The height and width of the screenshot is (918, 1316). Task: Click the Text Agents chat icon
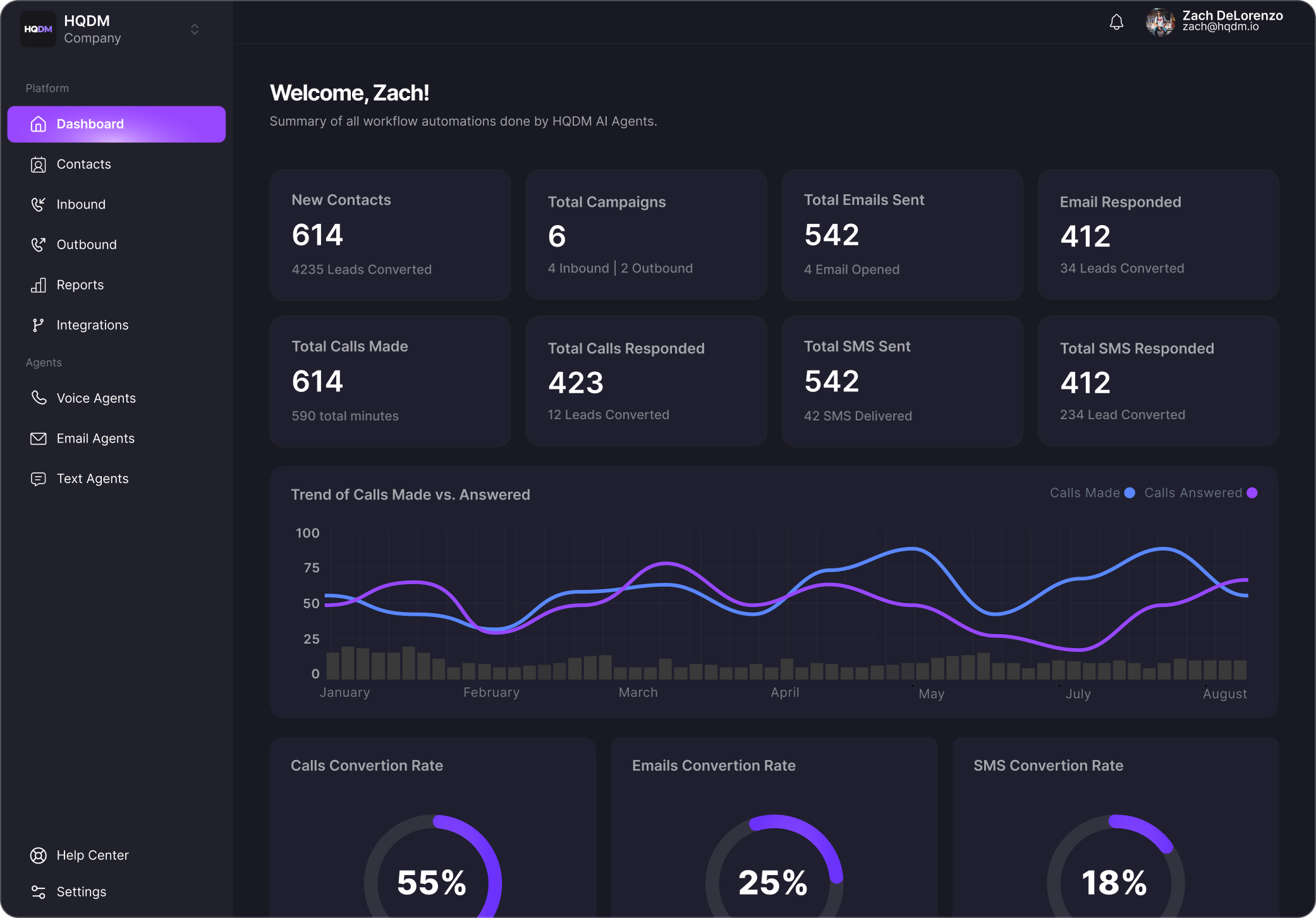(x=39, y=479)
